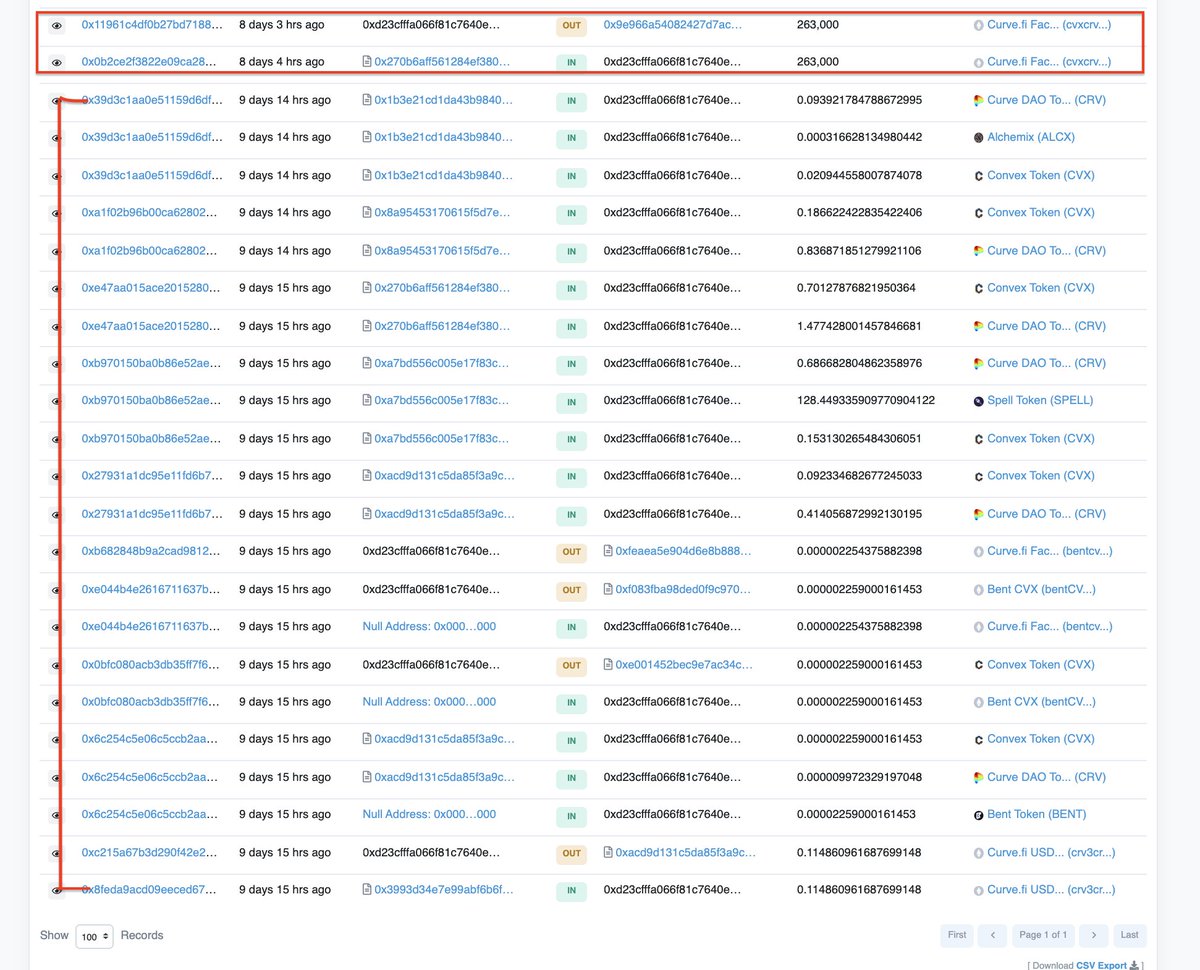1200x970 pixels.
Task: Open Bent CVX token link in 0xf083fba98ded0f9c970 row
Action: 1041,589
